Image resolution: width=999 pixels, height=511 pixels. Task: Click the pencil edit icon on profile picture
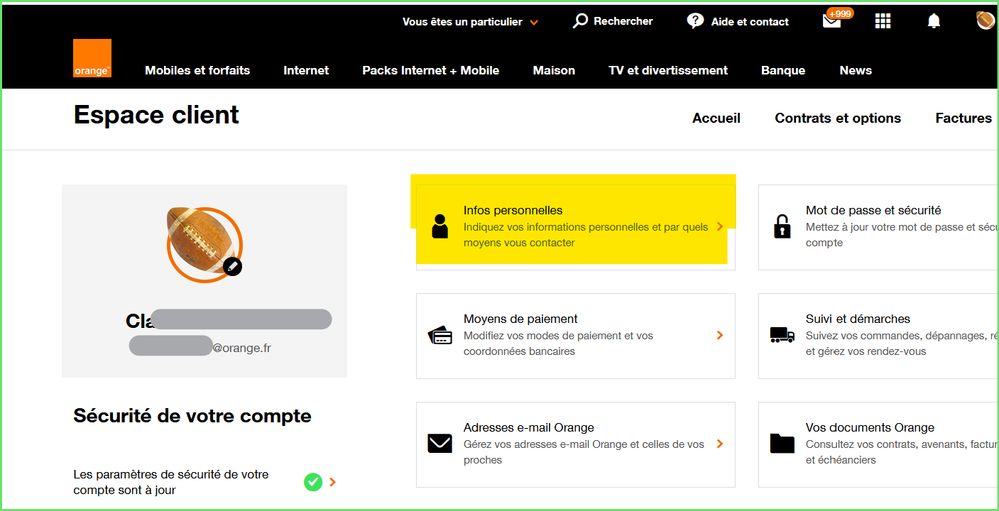tap(233, 266)
